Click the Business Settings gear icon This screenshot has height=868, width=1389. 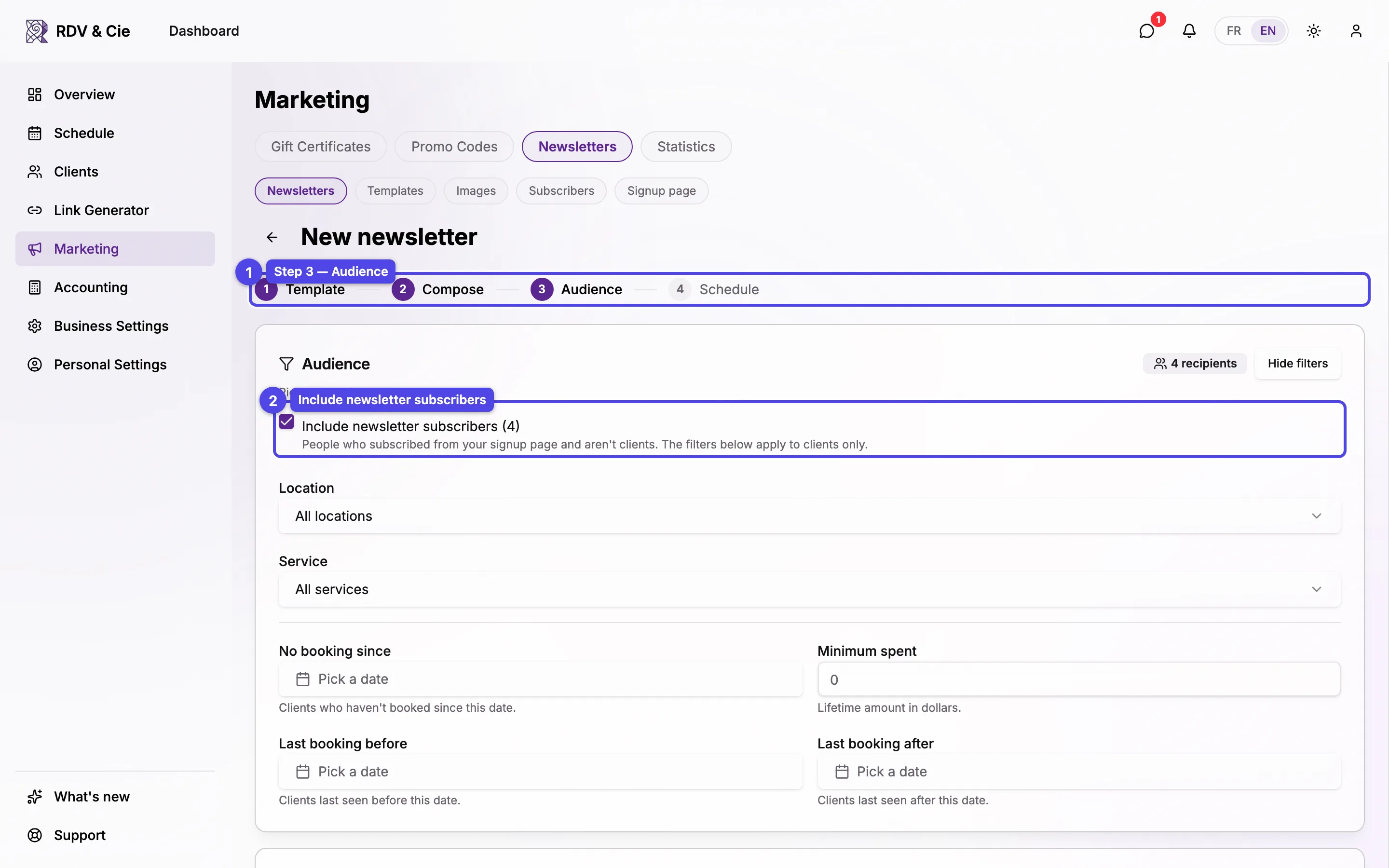(x=34, y=326)
